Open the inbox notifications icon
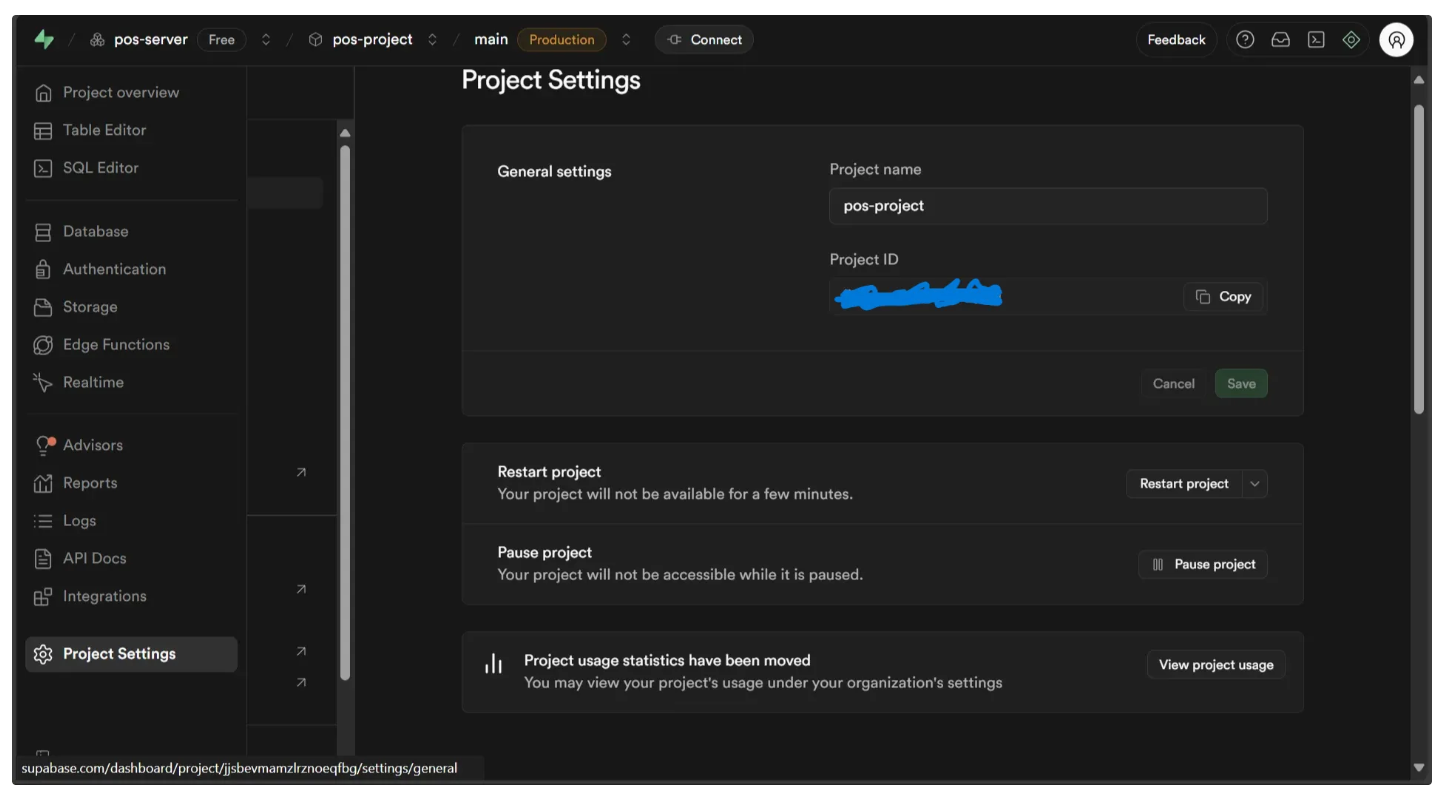 pos(1280,40)
